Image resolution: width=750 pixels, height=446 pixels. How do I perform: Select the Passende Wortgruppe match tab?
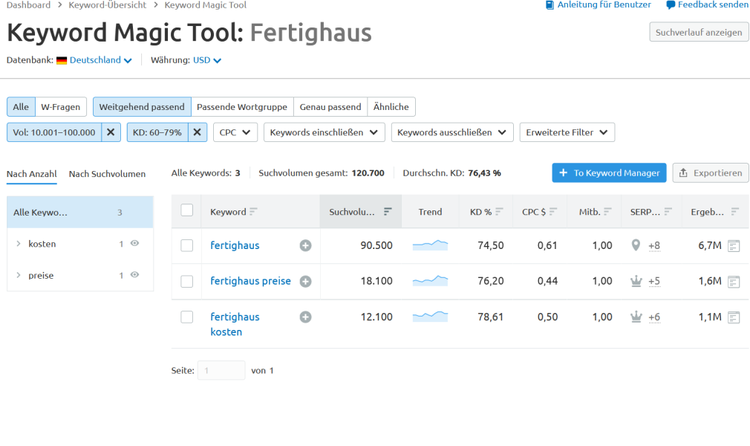coord(242,107)
